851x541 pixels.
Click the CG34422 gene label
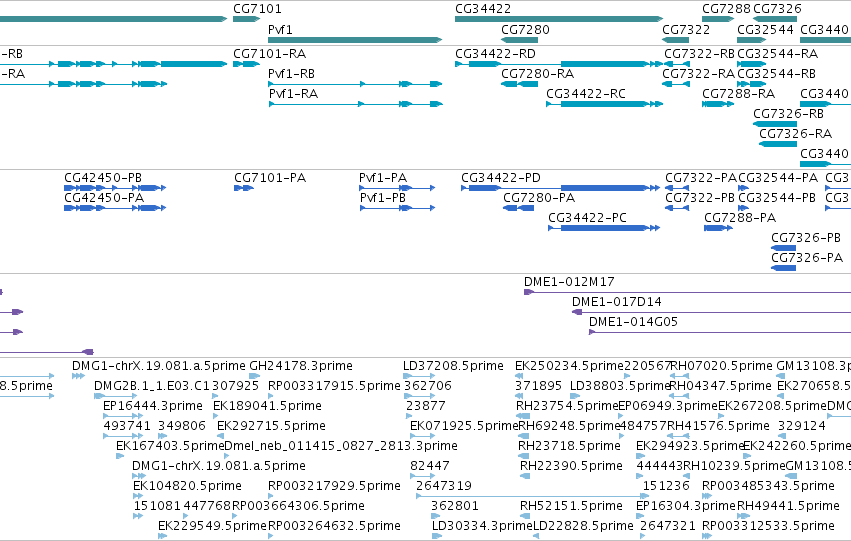point(483,9)
